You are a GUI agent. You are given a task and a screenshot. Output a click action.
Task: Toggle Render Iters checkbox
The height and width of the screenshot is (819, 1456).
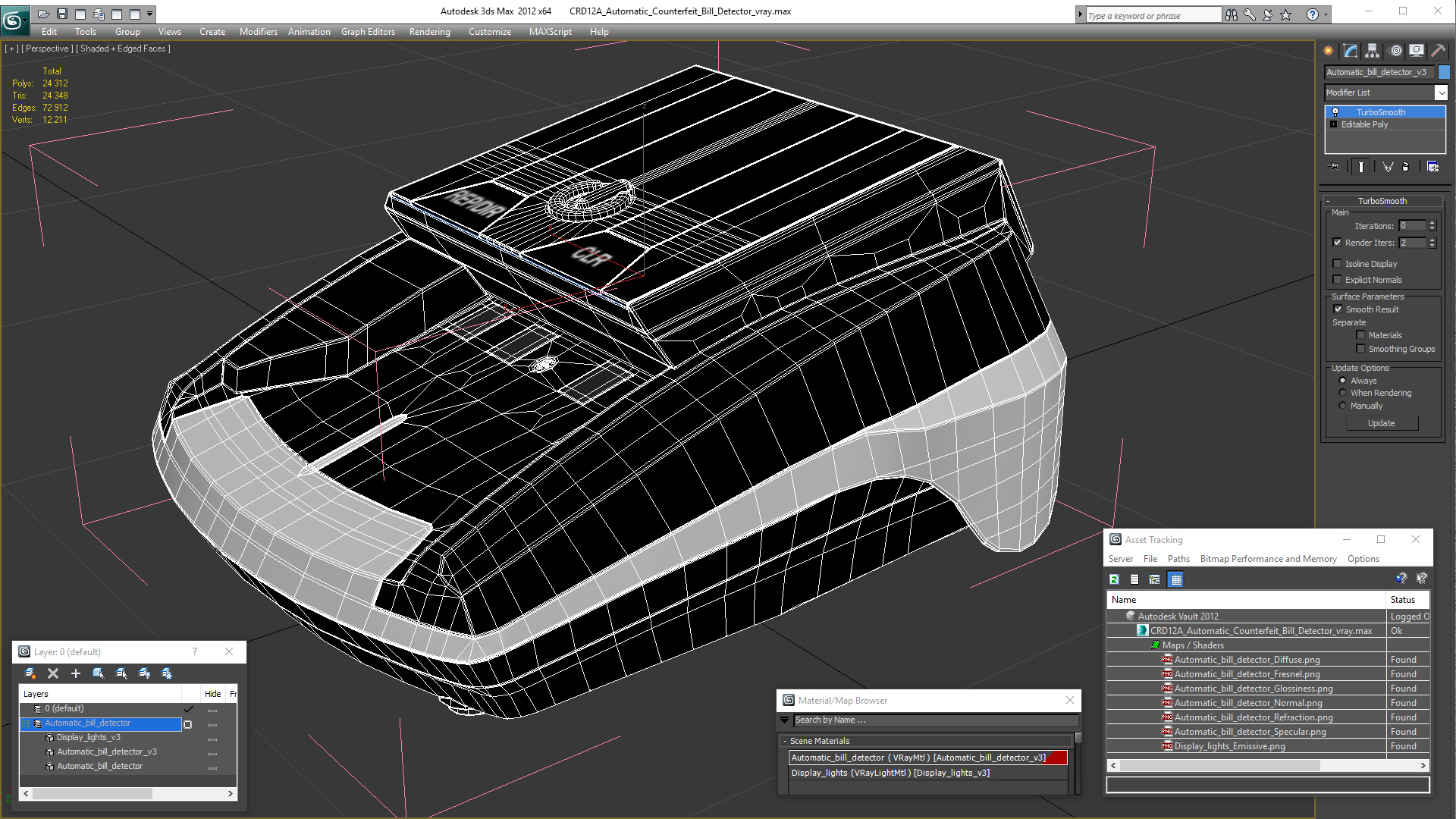[1338, 243]
